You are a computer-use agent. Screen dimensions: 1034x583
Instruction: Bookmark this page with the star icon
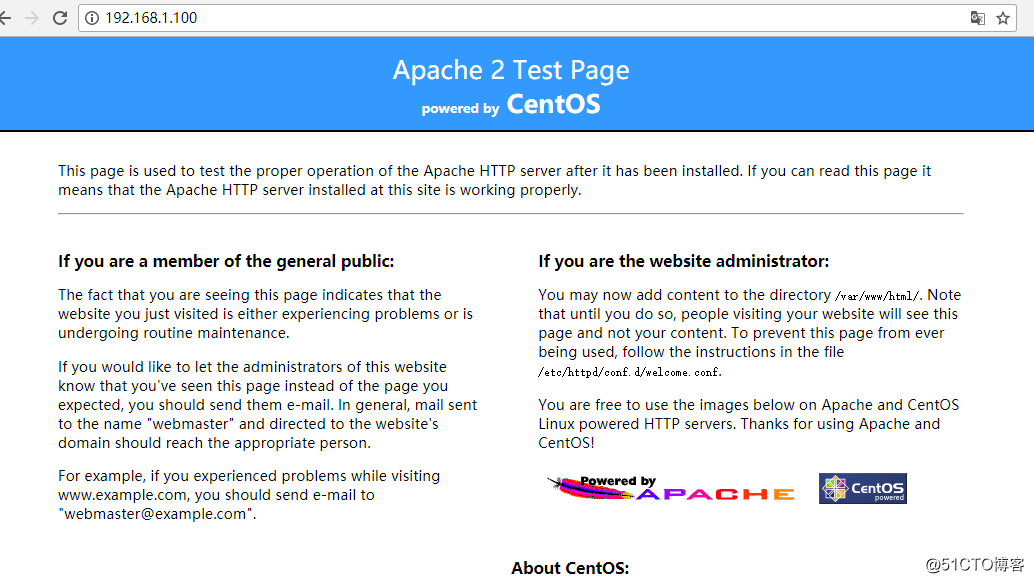click(1003, 18)
